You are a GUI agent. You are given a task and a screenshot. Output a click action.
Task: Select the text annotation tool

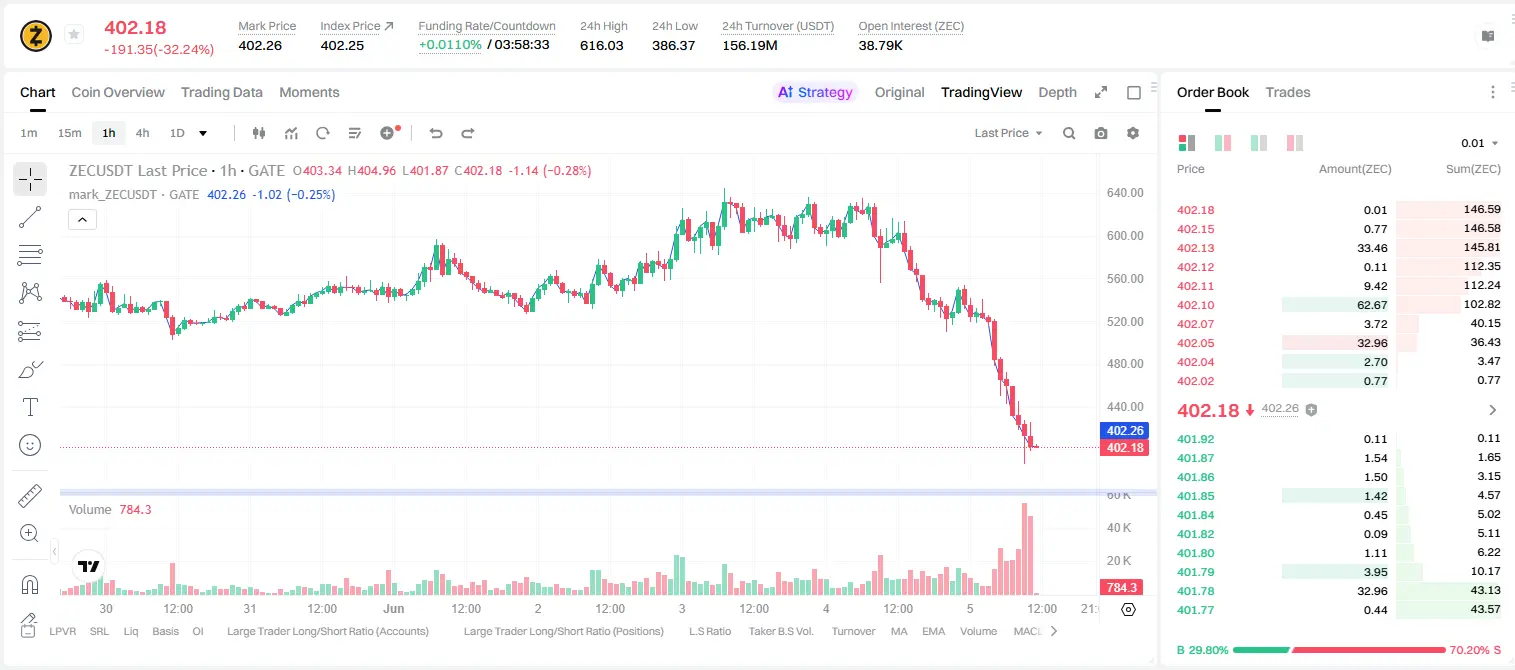tap(30, 407)
